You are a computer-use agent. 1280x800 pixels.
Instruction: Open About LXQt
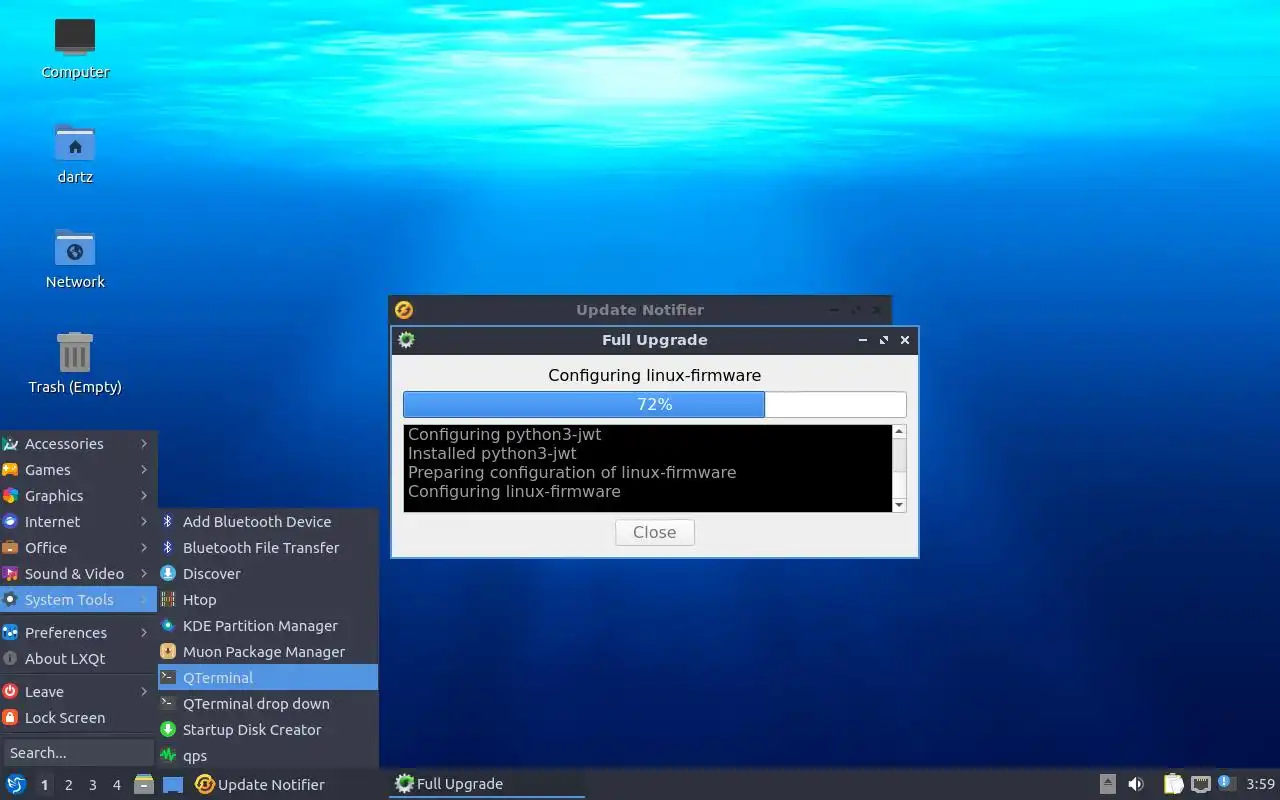click(x=78, y=658)
